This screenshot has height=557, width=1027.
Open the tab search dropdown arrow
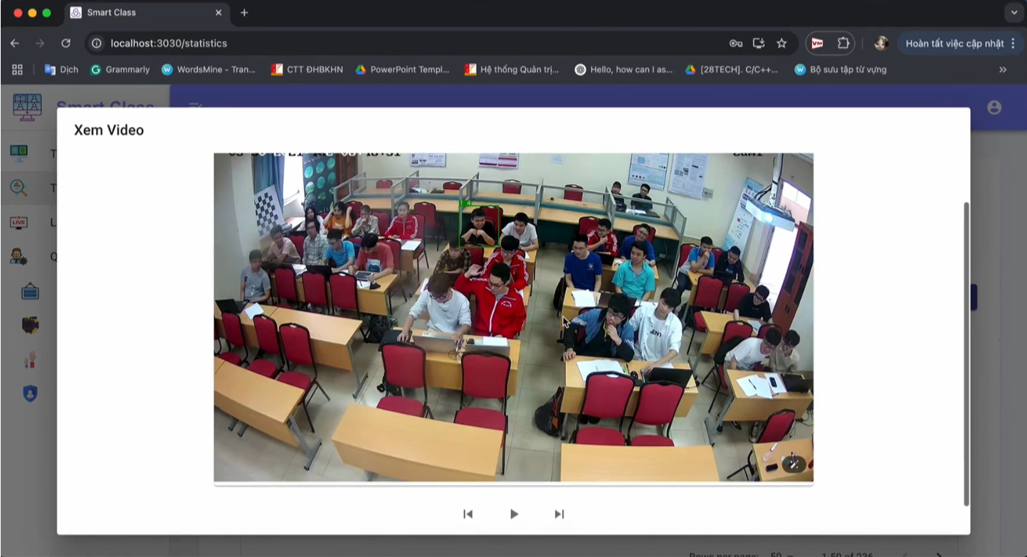[x=1014, y=13]
